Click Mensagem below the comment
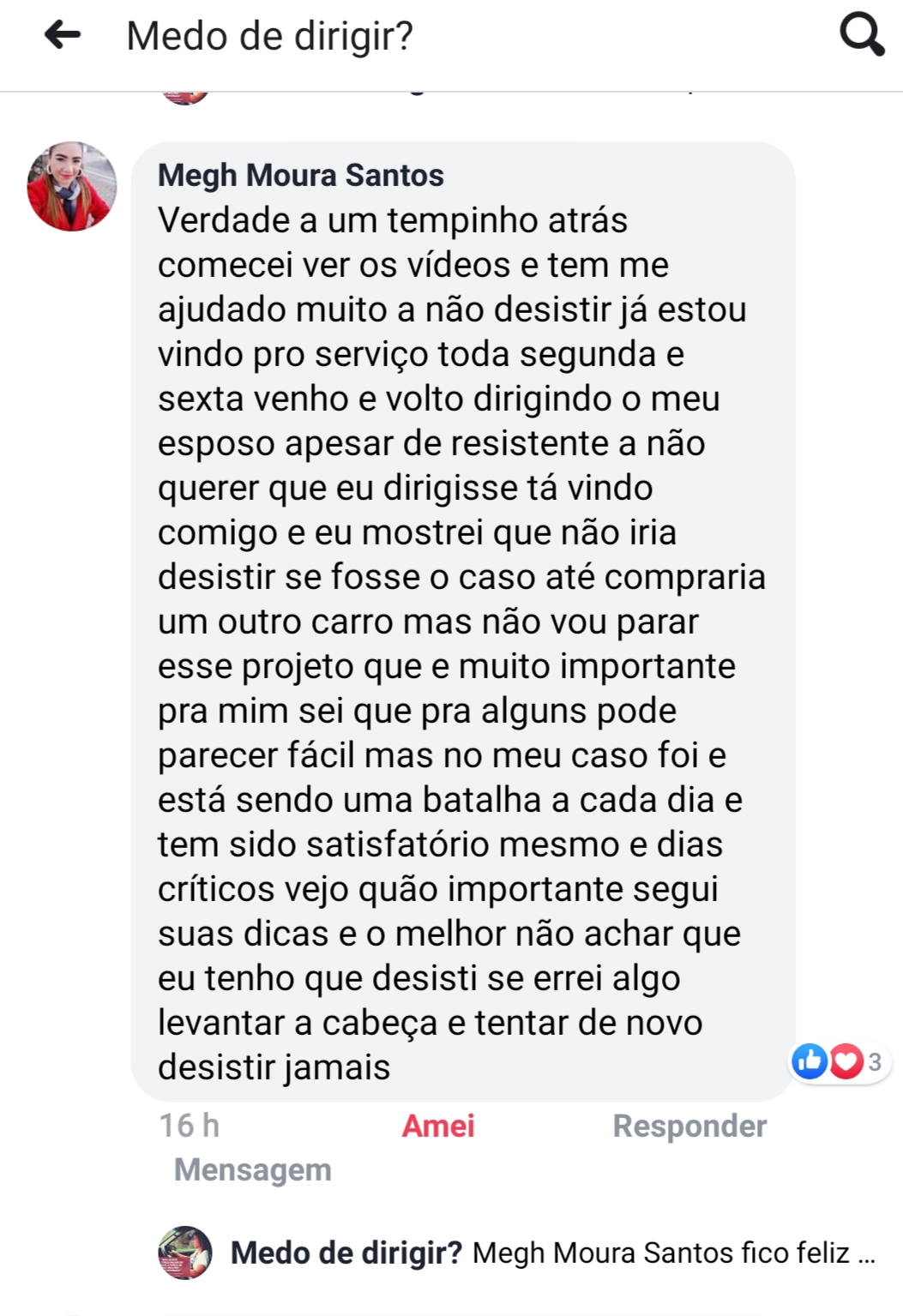The height and width of the screenshot is (1316, 903). (252, 1169)
